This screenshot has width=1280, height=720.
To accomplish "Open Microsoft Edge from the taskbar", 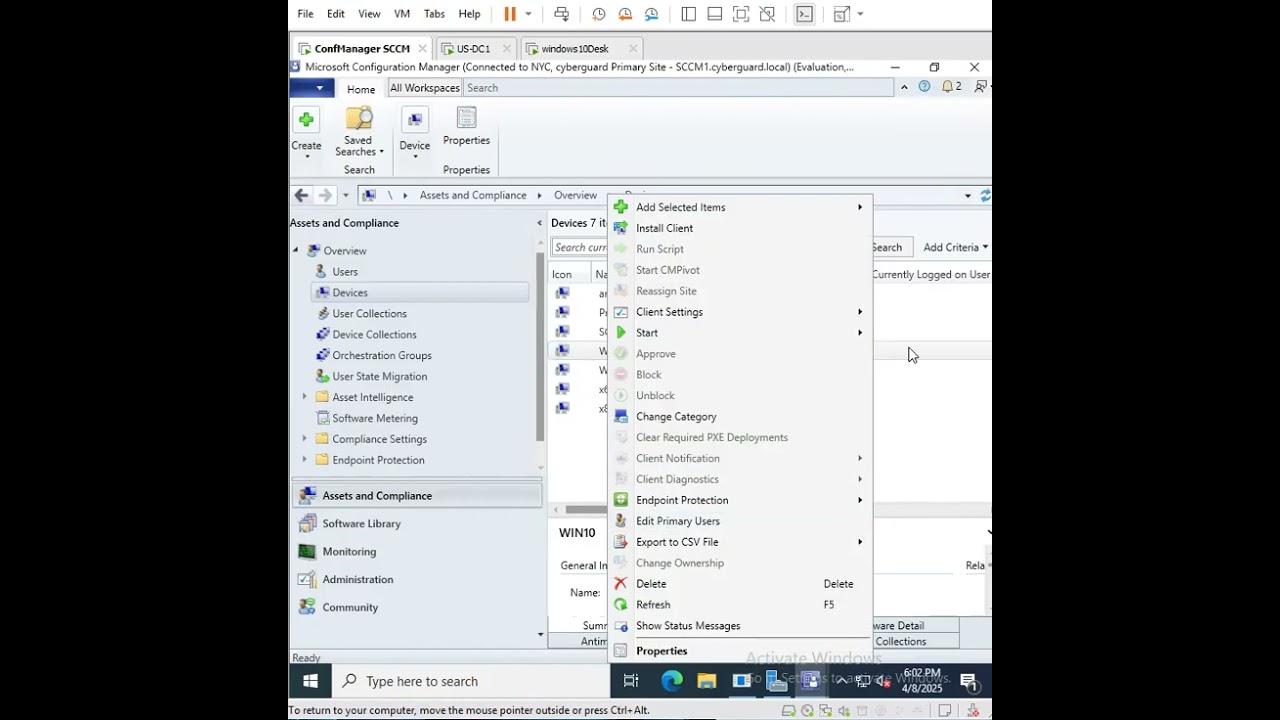I will [x=672, y=681].
